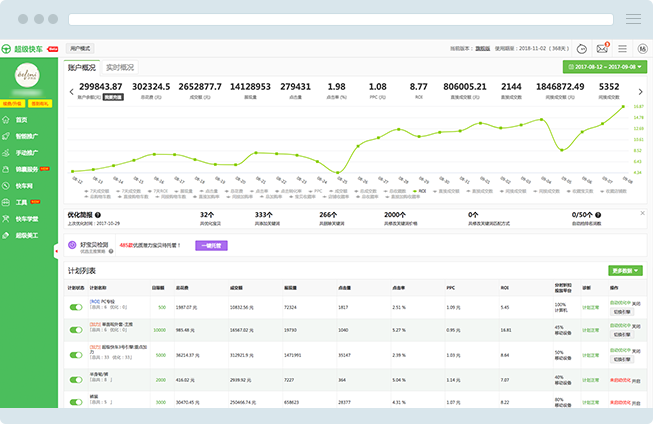Toggle the switch for the 半身裙/裤 plan

tap(76, 380)
